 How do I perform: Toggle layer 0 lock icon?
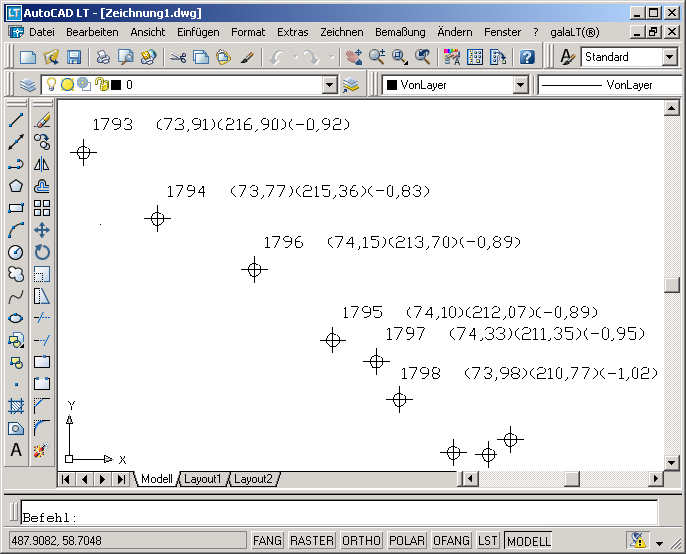point(102,84)
